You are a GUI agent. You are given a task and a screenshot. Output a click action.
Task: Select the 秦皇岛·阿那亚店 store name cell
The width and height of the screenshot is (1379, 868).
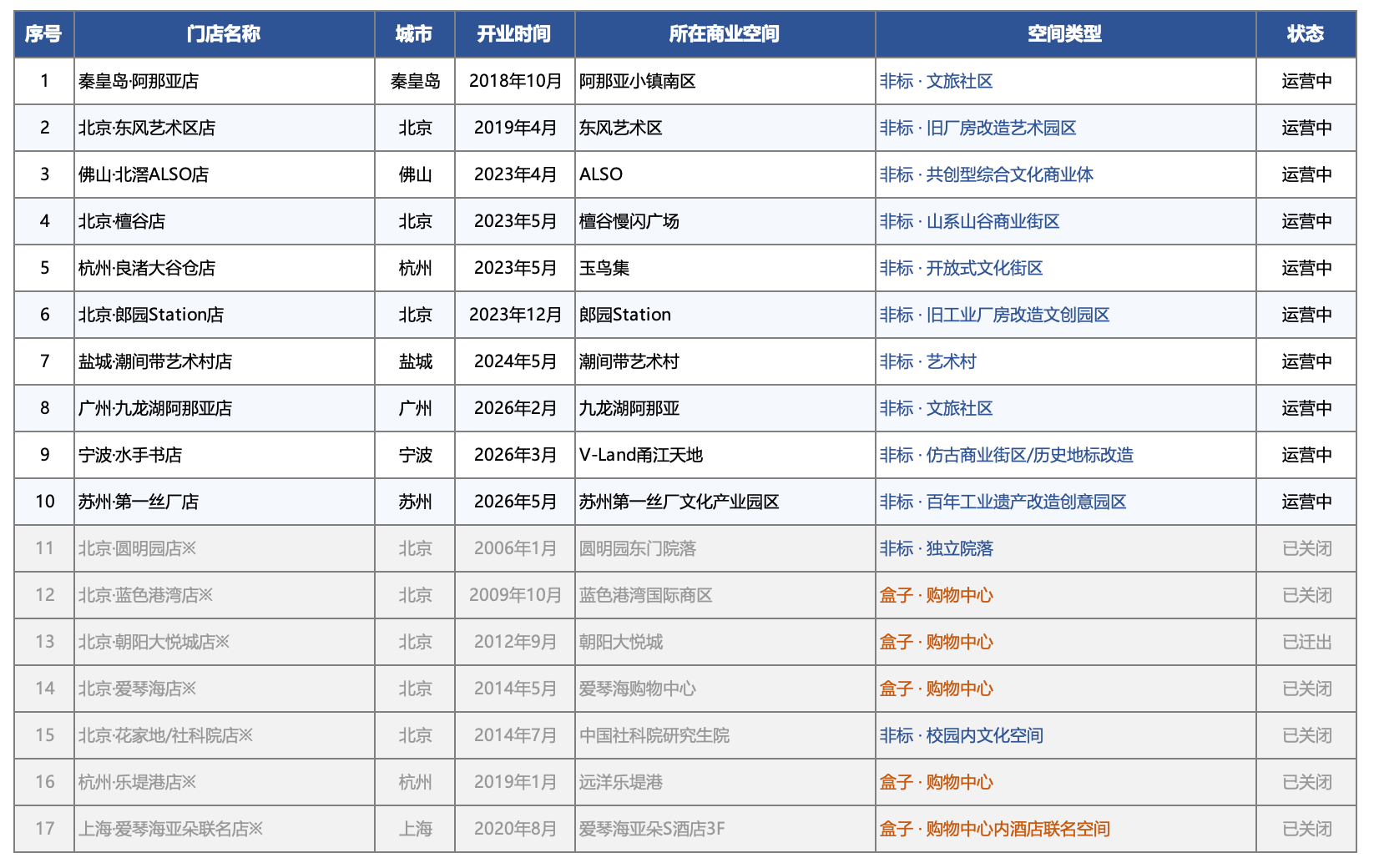(224, 81)
